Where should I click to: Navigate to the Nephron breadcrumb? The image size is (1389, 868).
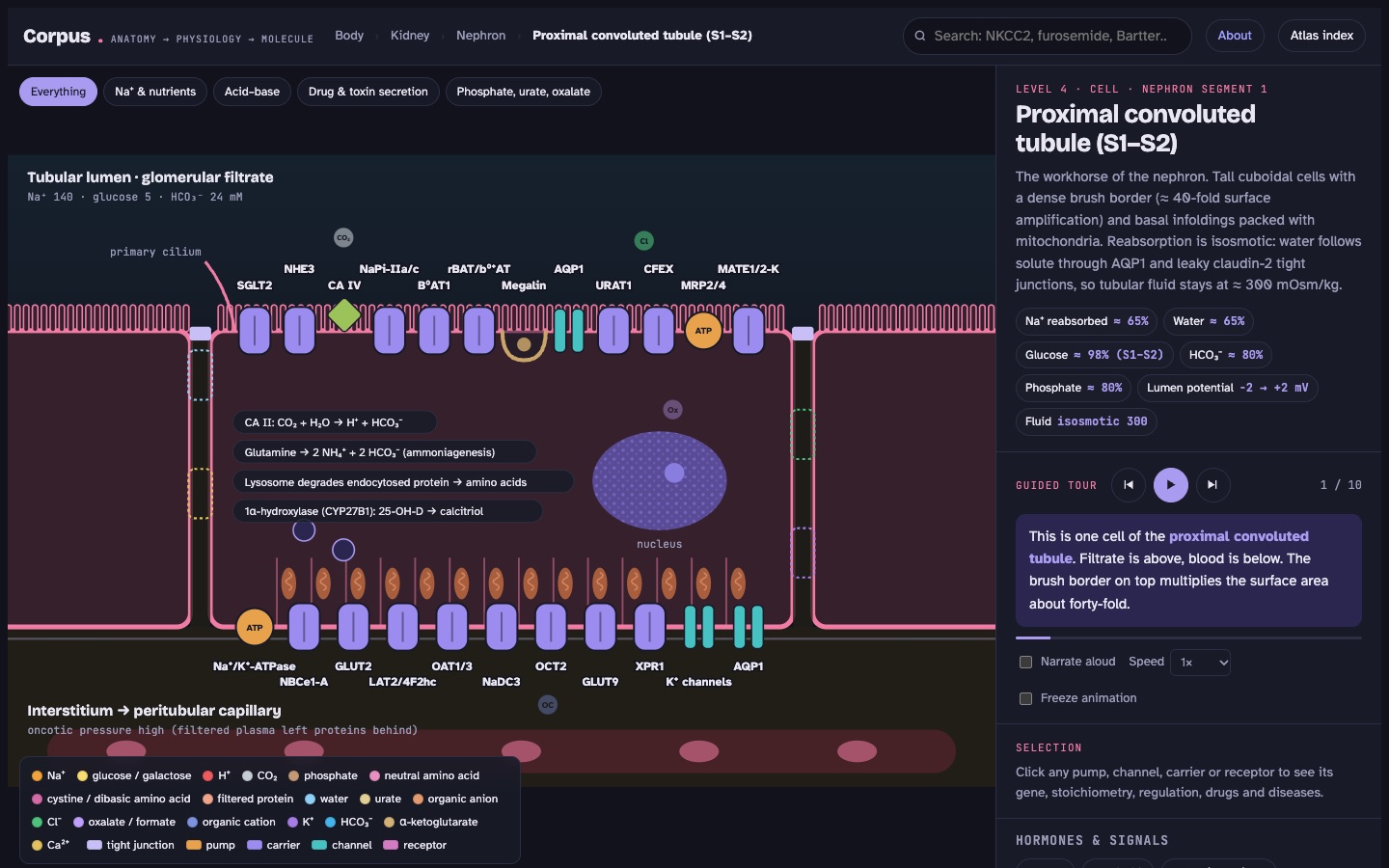click(480, 36)
